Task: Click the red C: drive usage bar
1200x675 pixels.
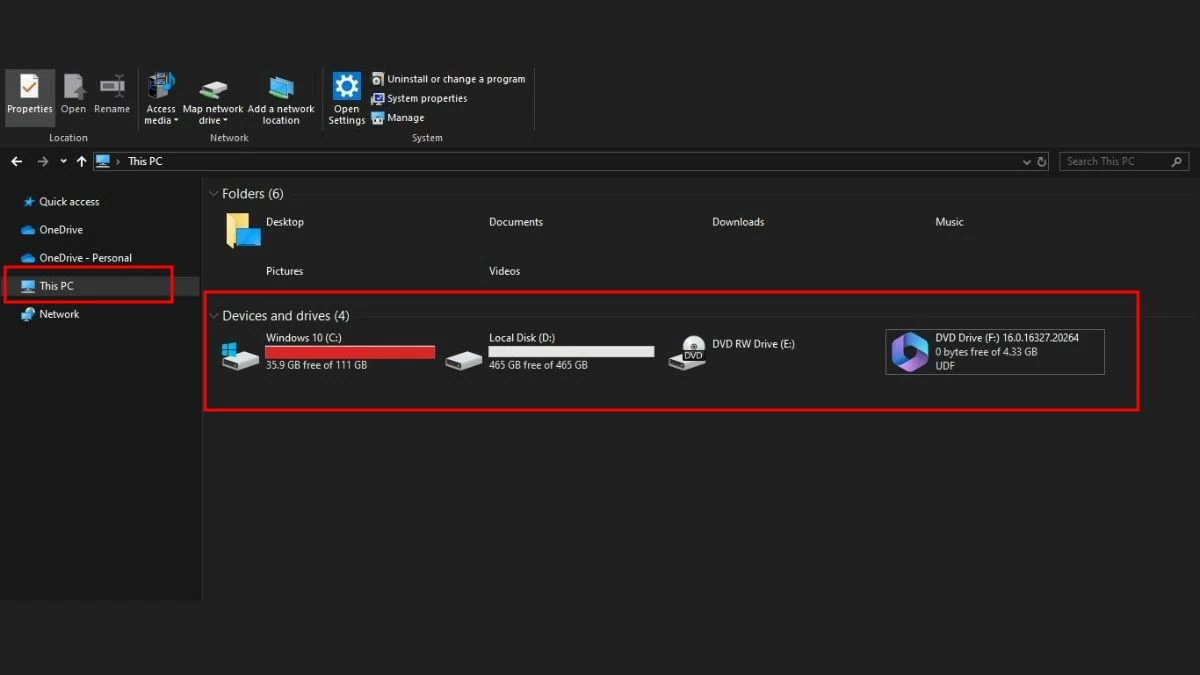Action: (x=349, y=351)
